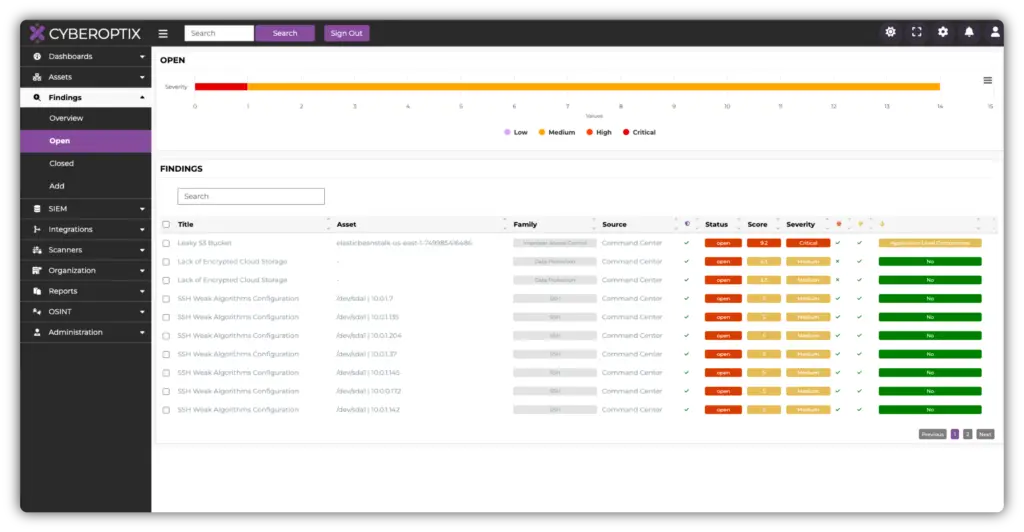The width and height of the screenshot is (1024, 532).
Task: Select Overview under Findings
Action: pyautogui.click(x=66, y=118)
